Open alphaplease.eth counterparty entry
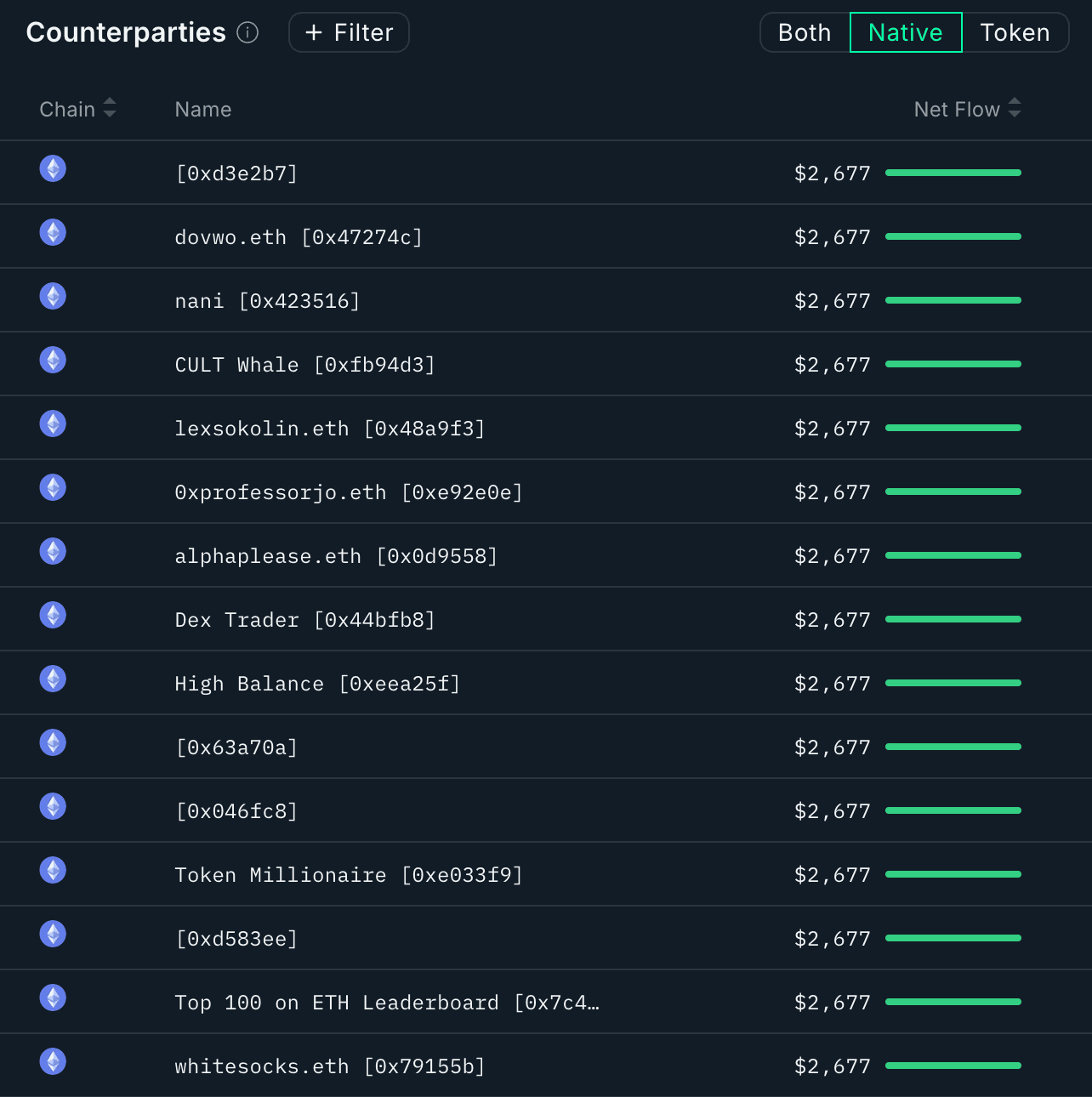The height and width of the screenshot is (1097, 1092). 336,556
